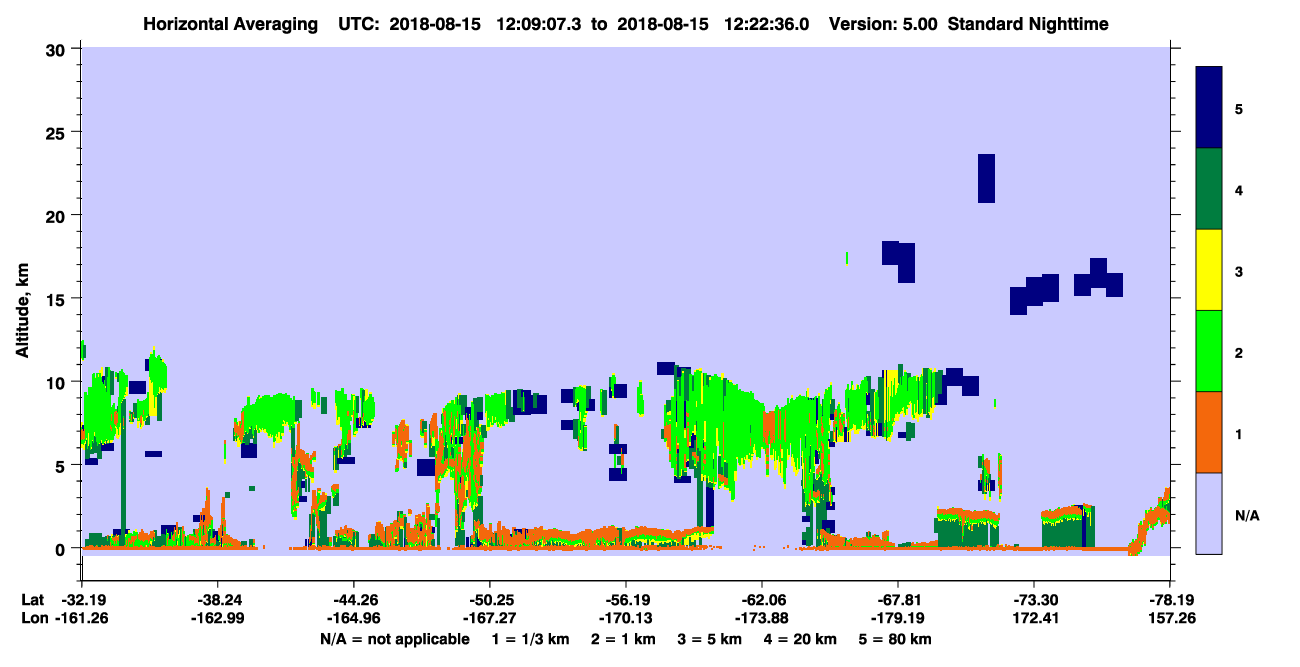Click the dark blue colorbar segment labeled 5
1300x667 pixels.
1209,108
